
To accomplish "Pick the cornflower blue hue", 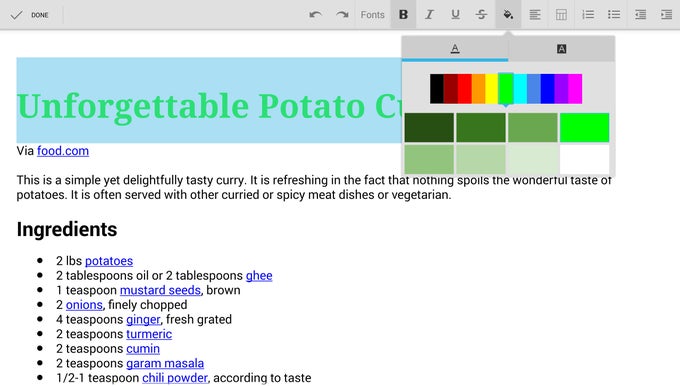I will tap(534, 88).
